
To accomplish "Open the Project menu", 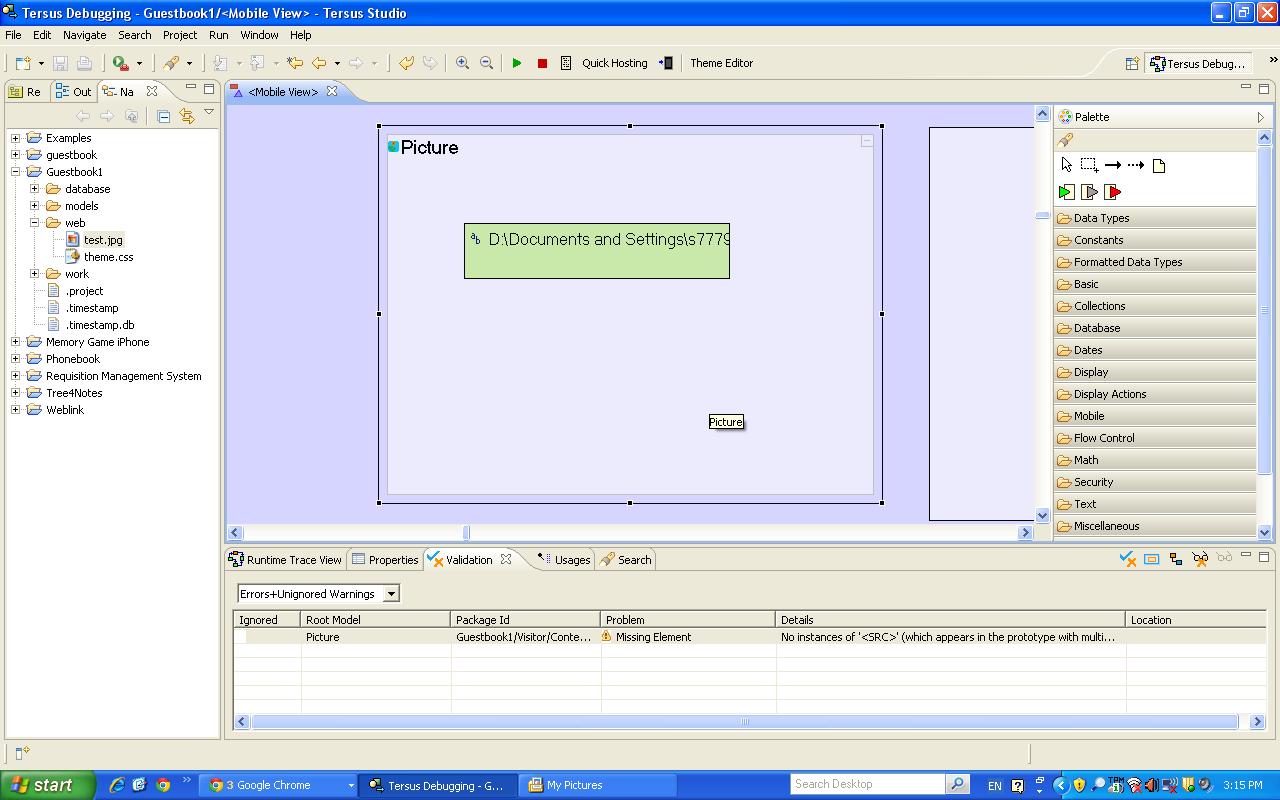I will 180,35.
